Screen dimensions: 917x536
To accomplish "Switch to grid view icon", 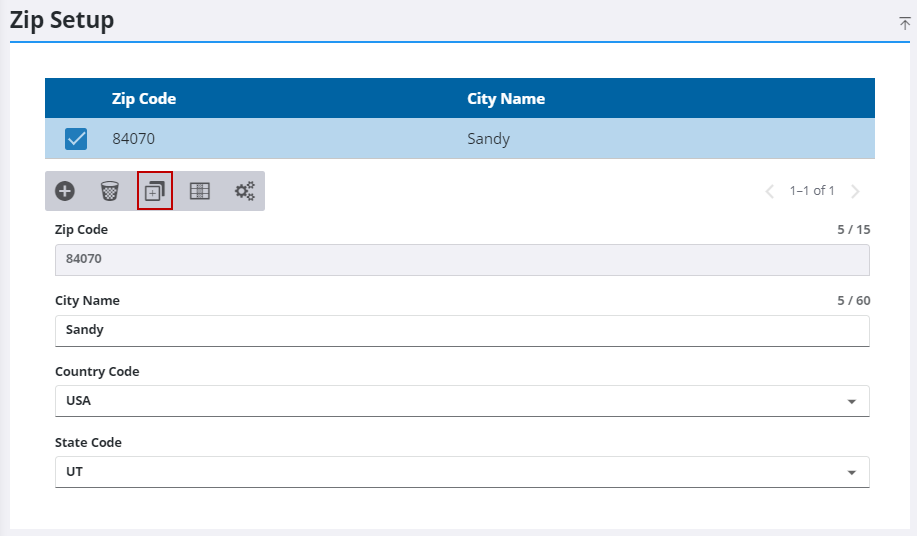I will coord(200,191).
